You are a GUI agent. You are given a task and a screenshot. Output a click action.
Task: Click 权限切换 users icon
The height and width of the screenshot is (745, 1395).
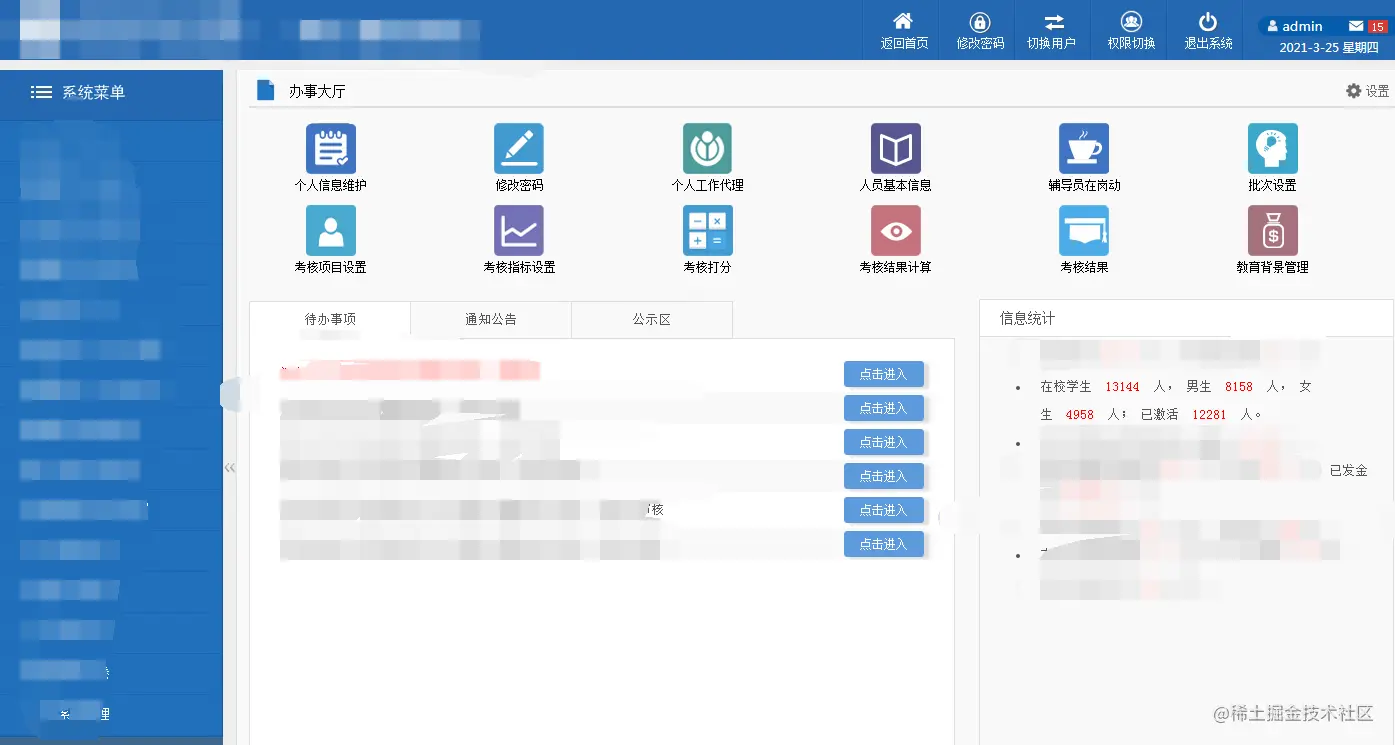1131,21
